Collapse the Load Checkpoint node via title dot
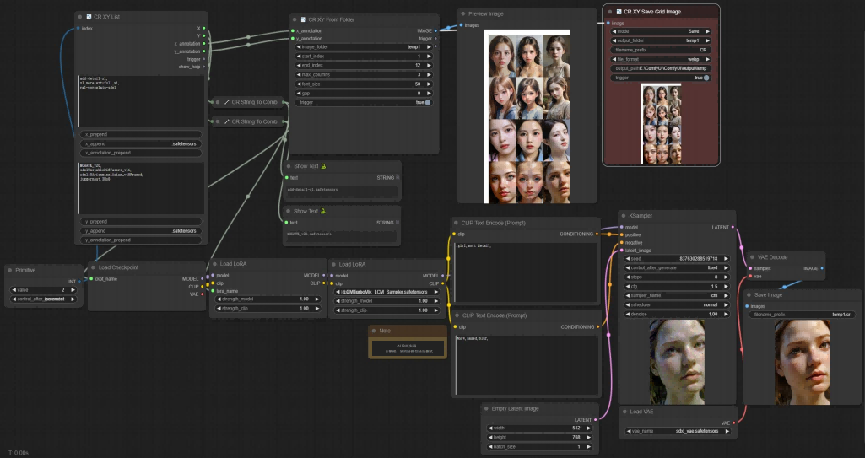The image size is (865, 458). click(93, 268)
